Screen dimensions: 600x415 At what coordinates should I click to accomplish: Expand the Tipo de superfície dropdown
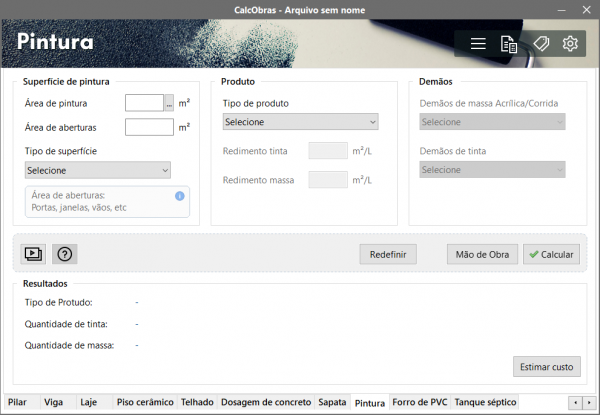97,170
